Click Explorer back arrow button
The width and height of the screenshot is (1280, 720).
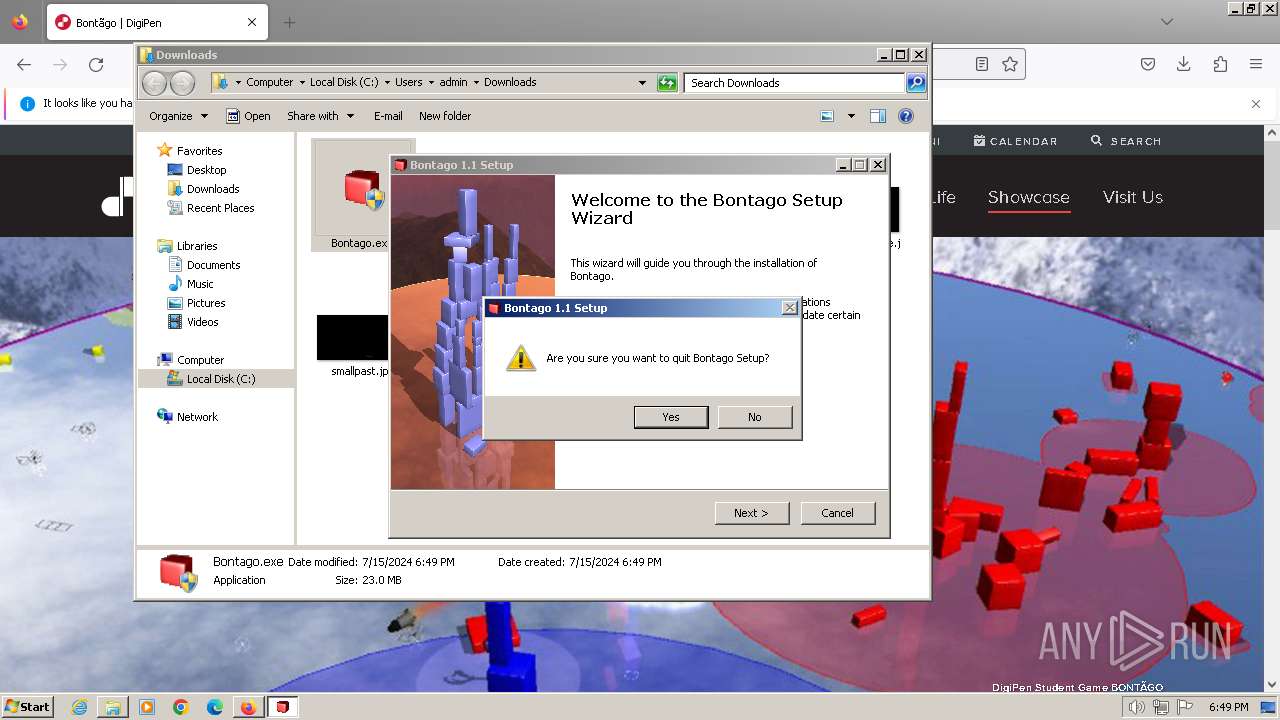[154, 83]
